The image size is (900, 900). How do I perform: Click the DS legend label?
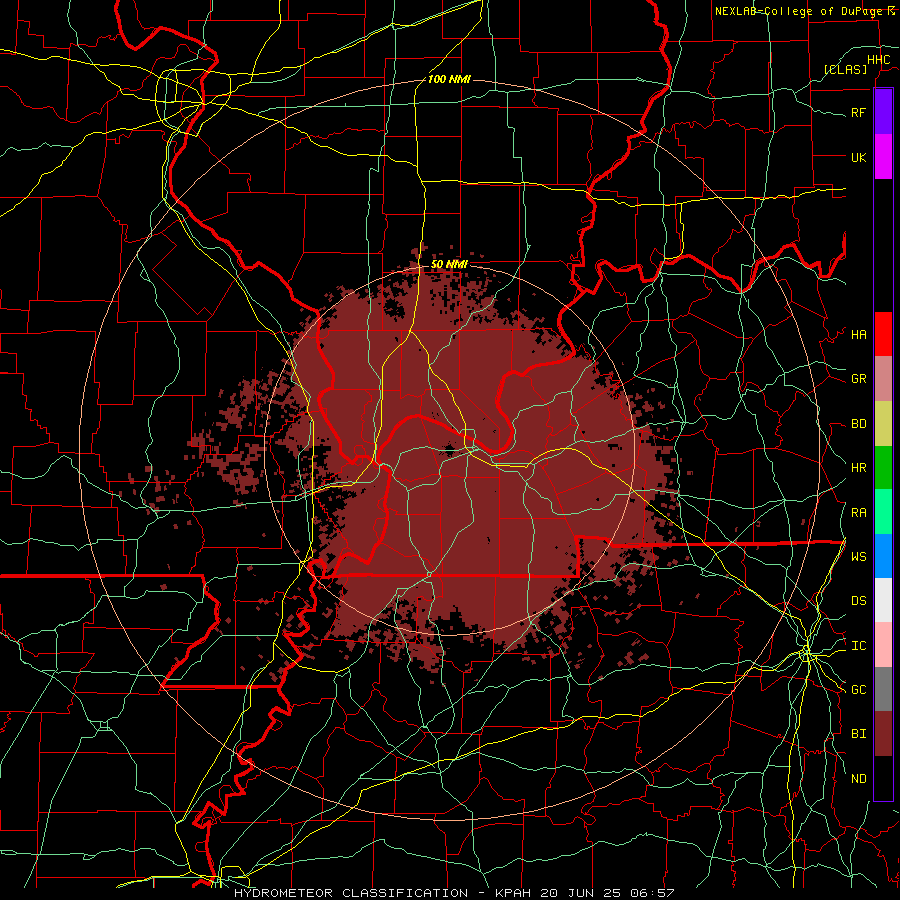tap(858, 601)
